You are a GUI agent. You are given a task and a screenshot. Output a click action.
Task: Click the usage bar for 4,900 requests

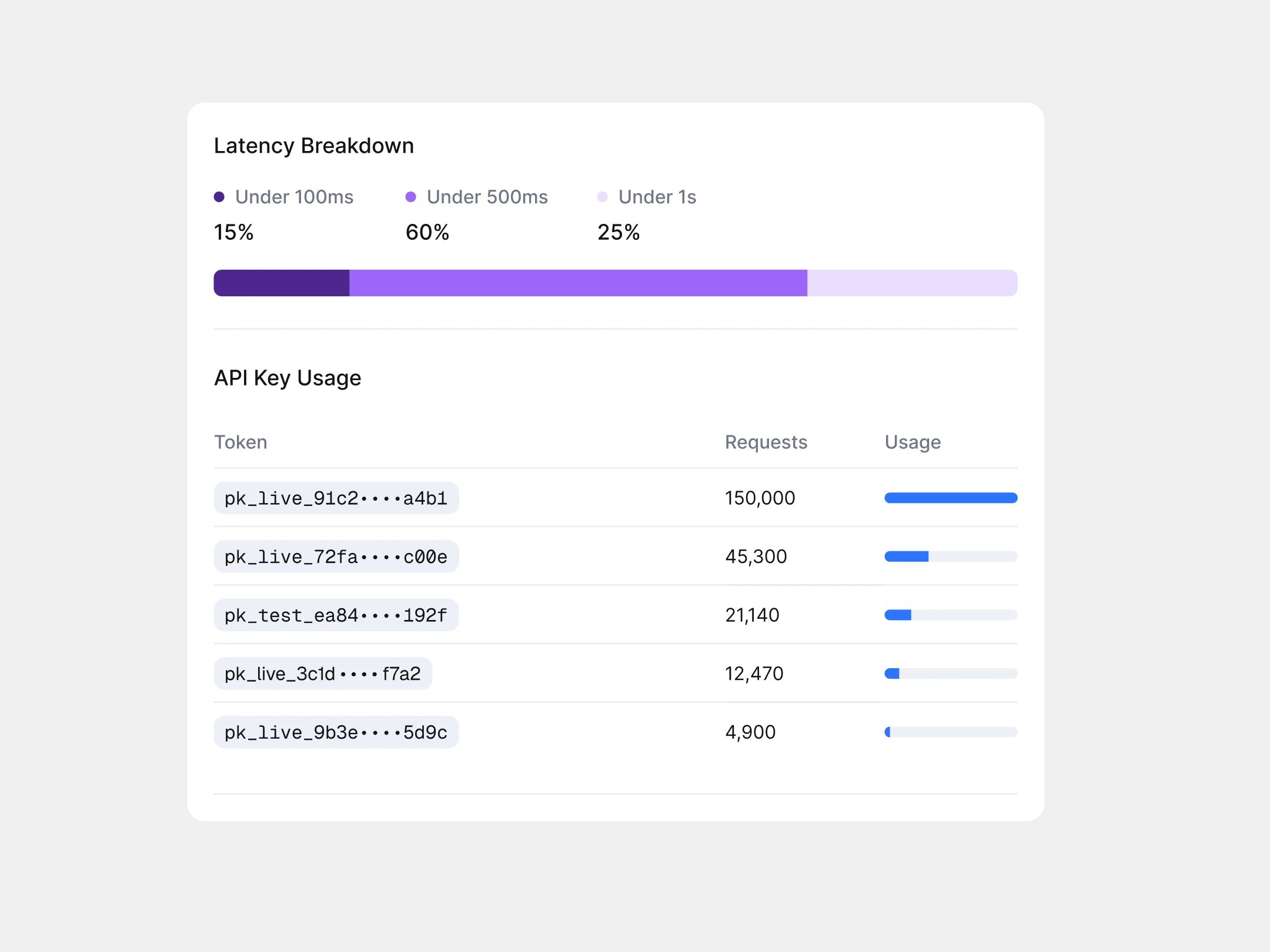click(x=951, y=732)
